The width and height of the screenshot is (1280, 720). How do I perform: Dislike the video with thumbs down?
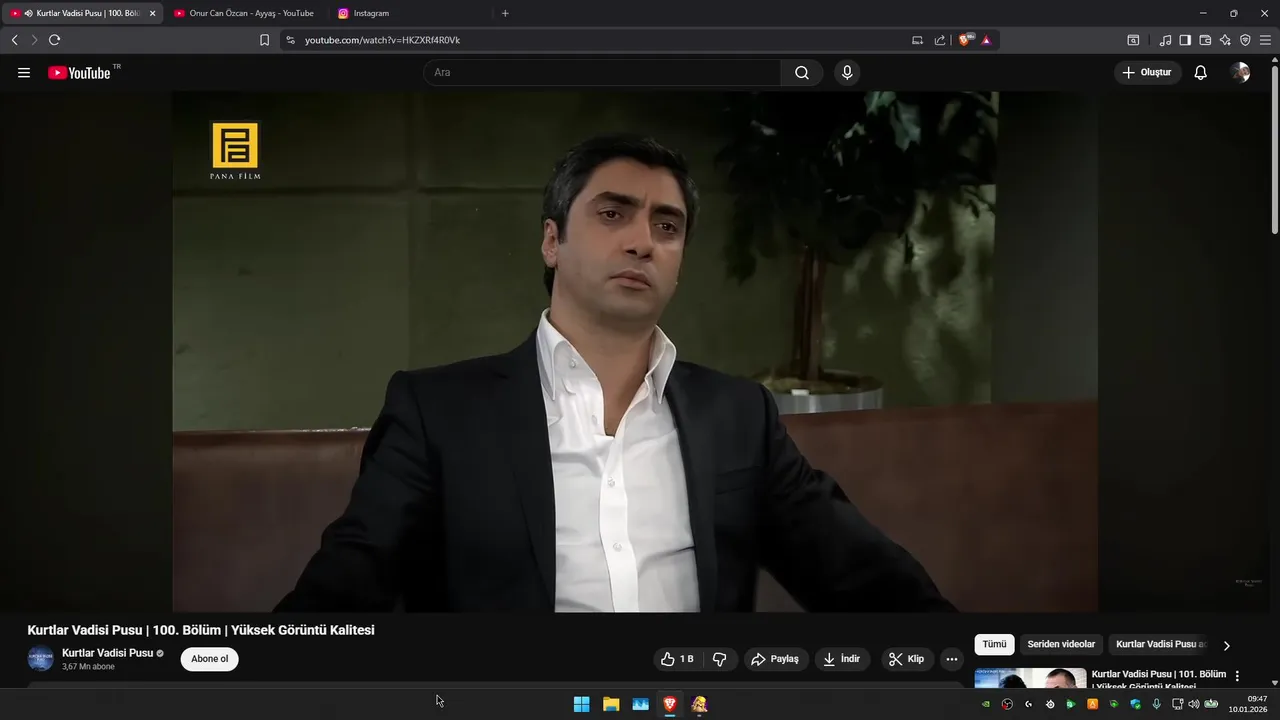coord(720,659)
